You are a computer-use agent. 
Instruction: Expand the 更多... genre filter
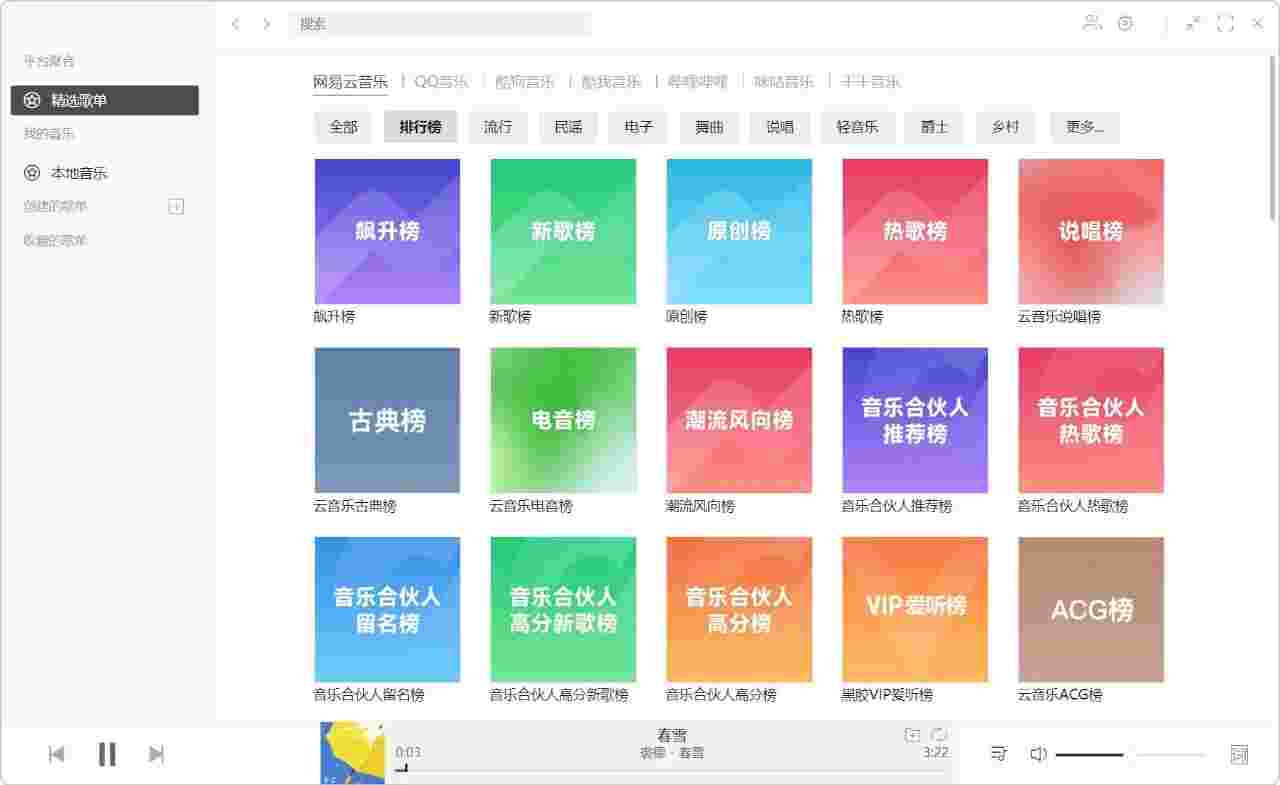coord(1084,127)
